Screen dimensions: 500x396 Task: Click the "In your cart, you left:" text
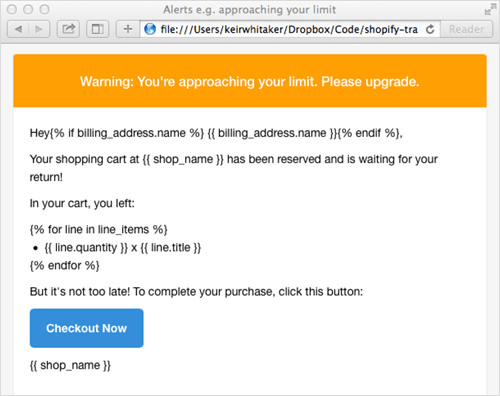point(82,203)
